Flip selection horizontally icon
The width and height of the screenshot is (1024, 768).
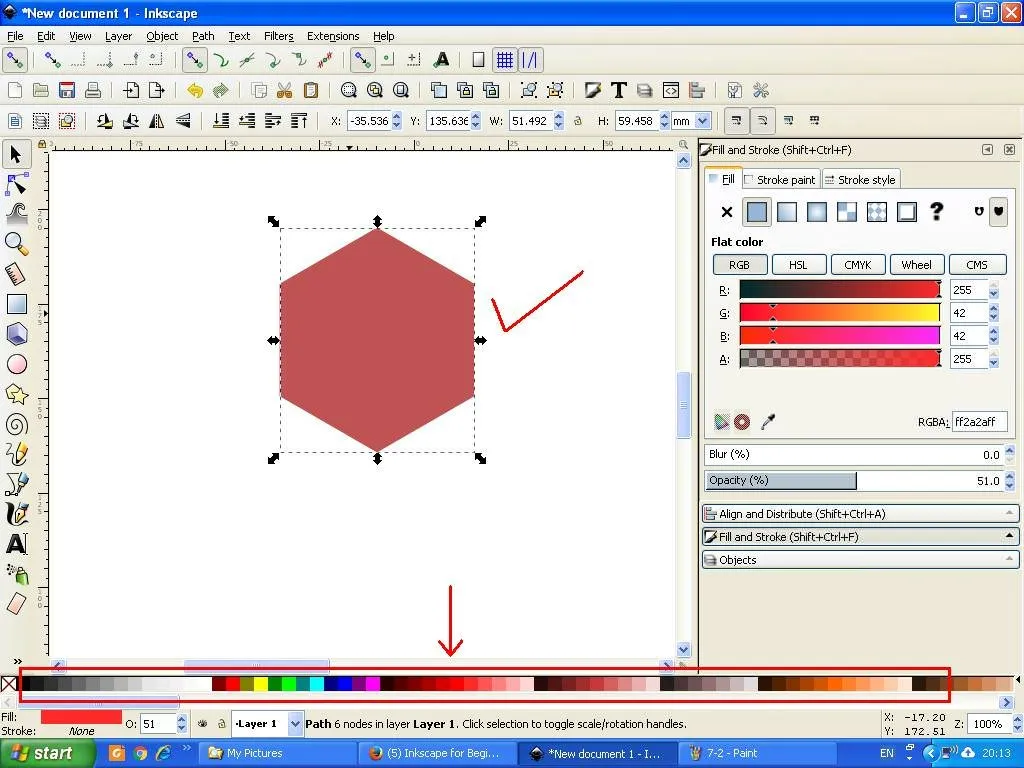tap(157, 121)
